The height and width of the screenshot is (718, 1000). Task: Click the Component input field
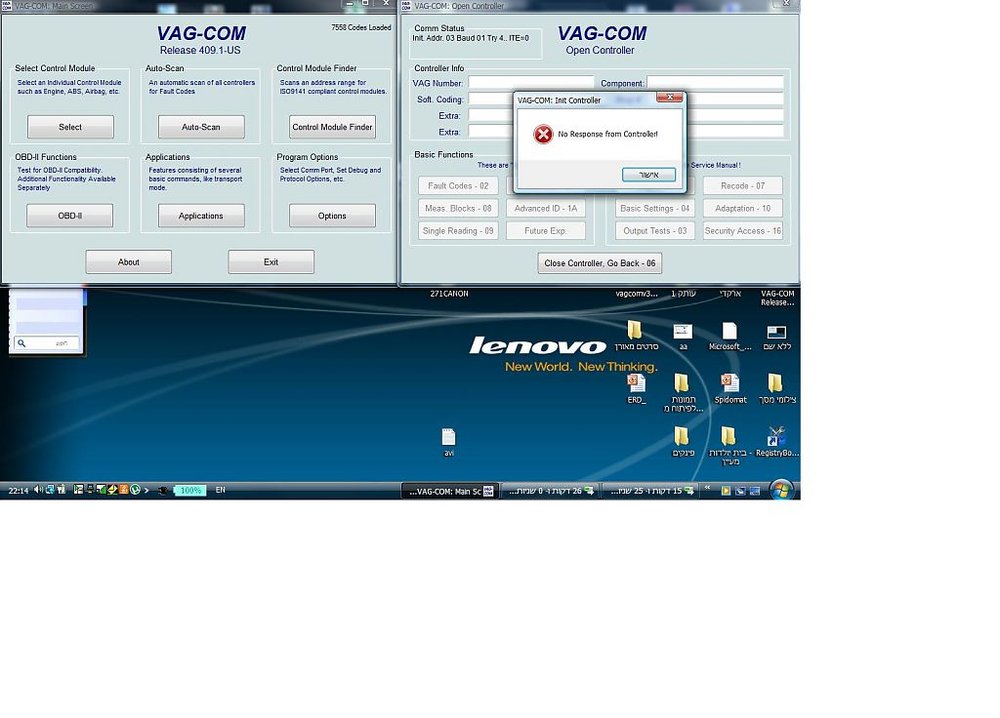tap(715, 83)
